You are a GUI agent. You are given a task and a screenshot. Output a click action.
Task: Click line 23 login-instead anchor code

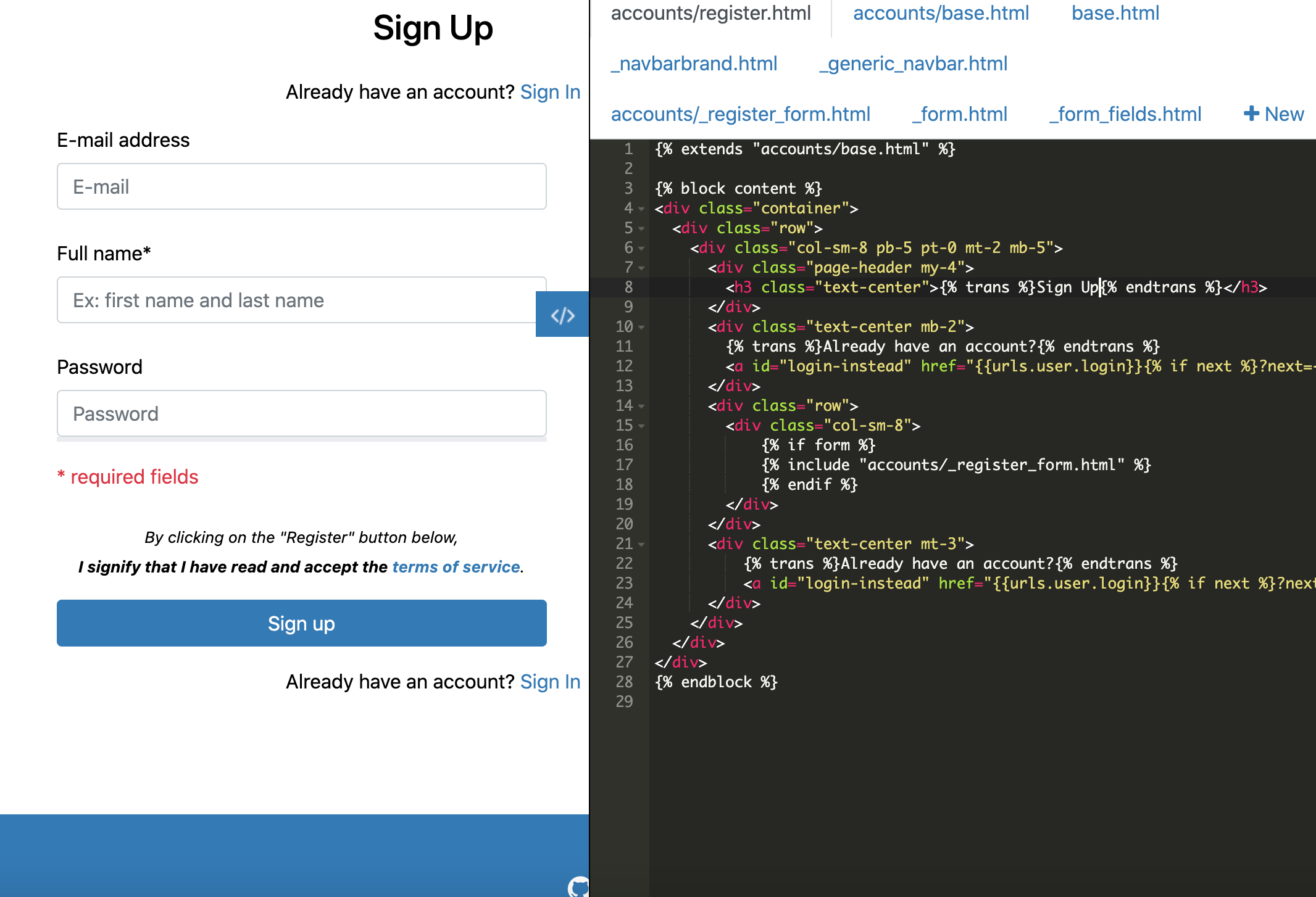[1030, 584]
